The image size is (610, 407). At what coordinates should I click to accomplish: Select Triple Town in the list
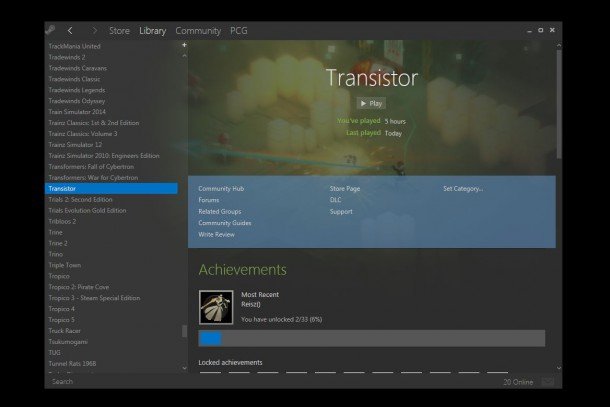[x=65, y=265]
